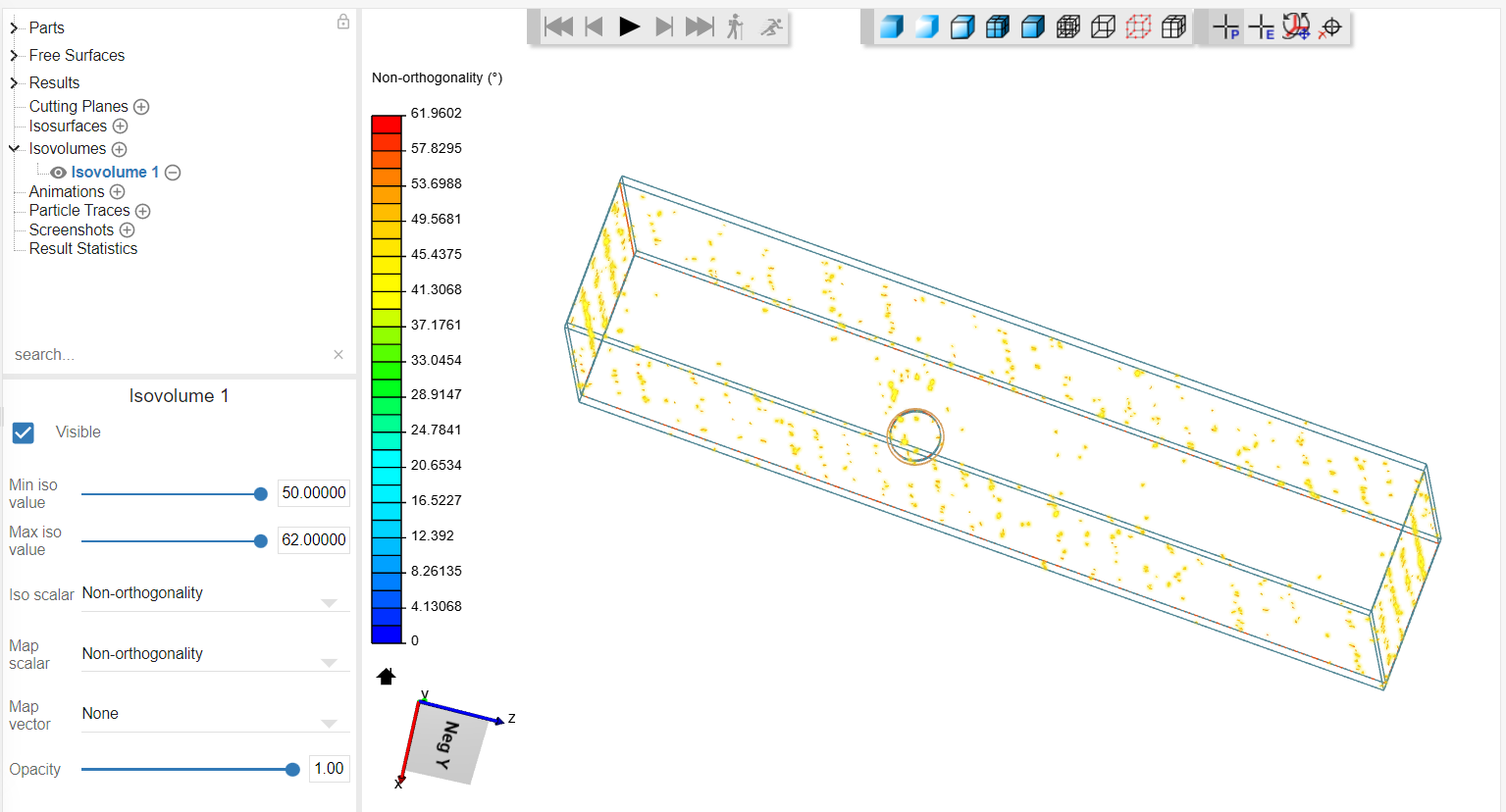The image size is (1506, 812).
Task: Step back one animation frame
Action: coord(594,26)
